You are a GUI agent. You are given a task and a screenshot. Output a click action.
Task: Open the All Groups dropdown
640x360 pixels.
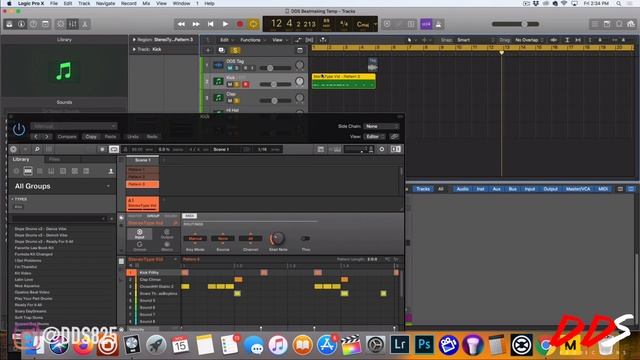pos(62,186)
